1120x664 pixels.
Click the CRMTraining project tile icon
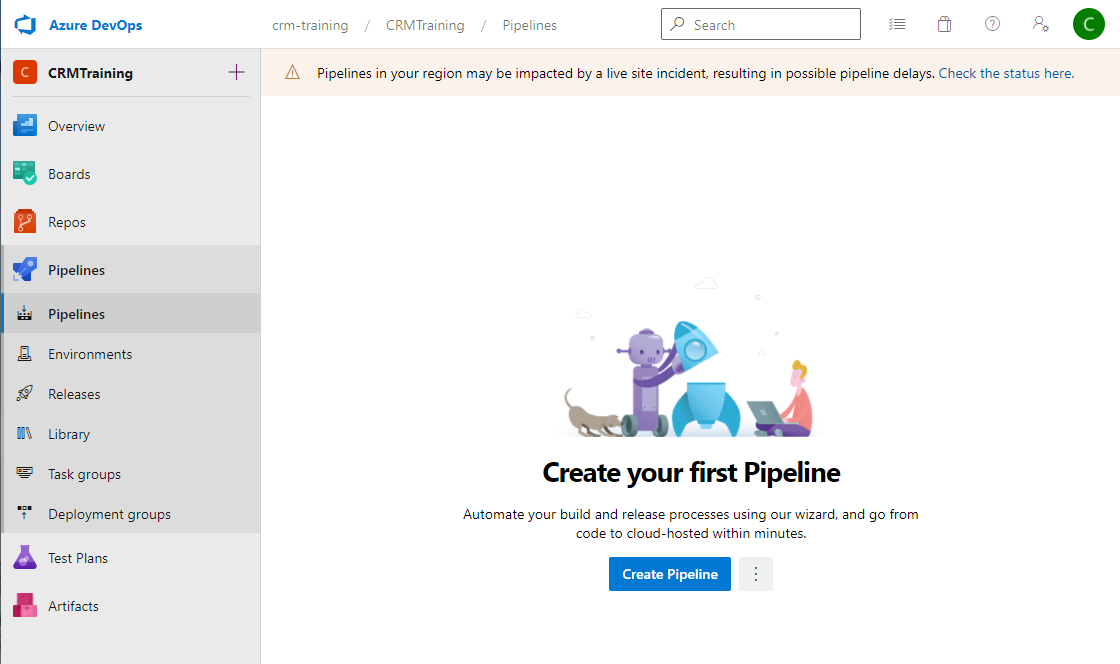pyautogui.click(x=25, y=72)
